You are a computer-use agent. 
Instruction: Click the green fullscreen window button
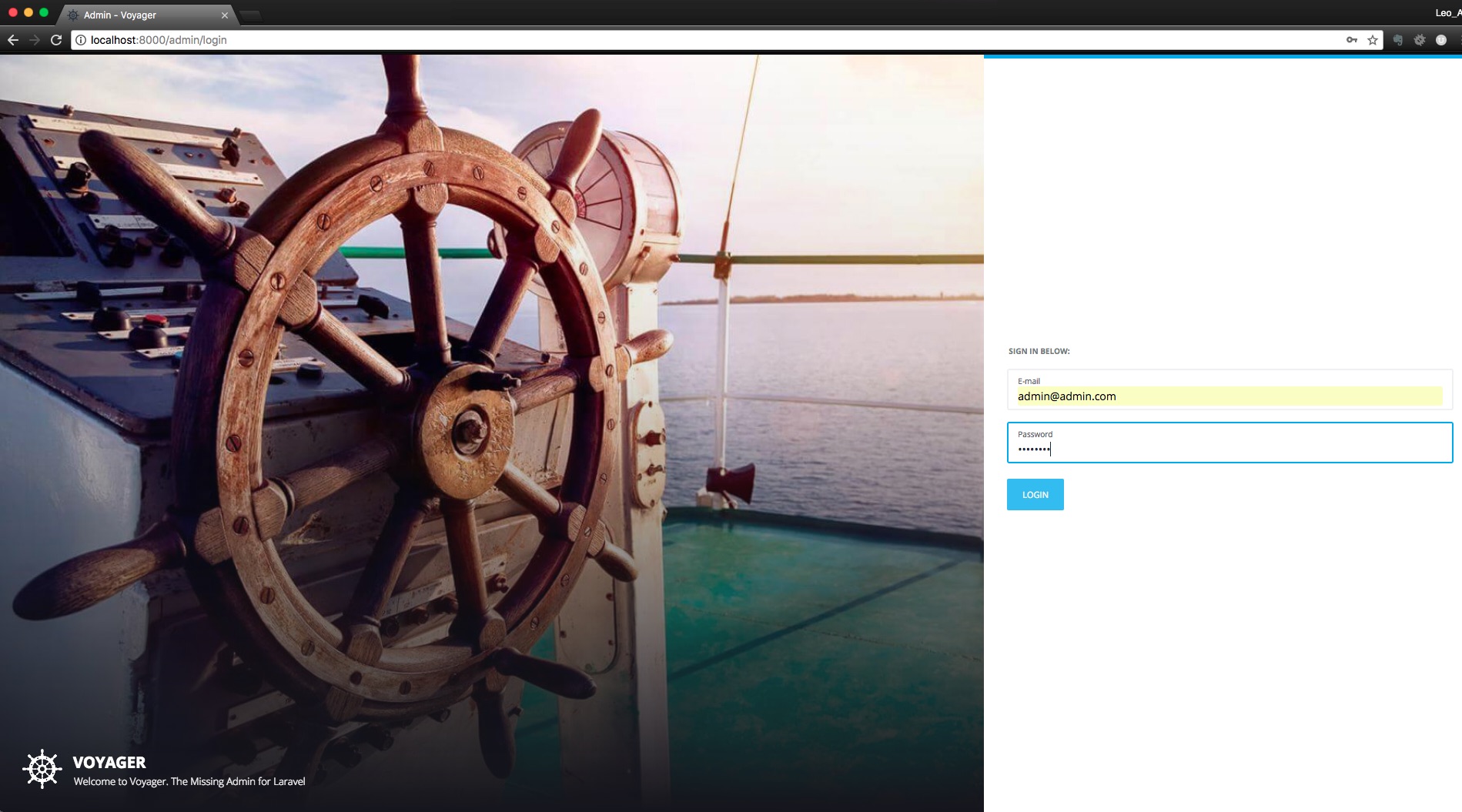coord(44,12)
